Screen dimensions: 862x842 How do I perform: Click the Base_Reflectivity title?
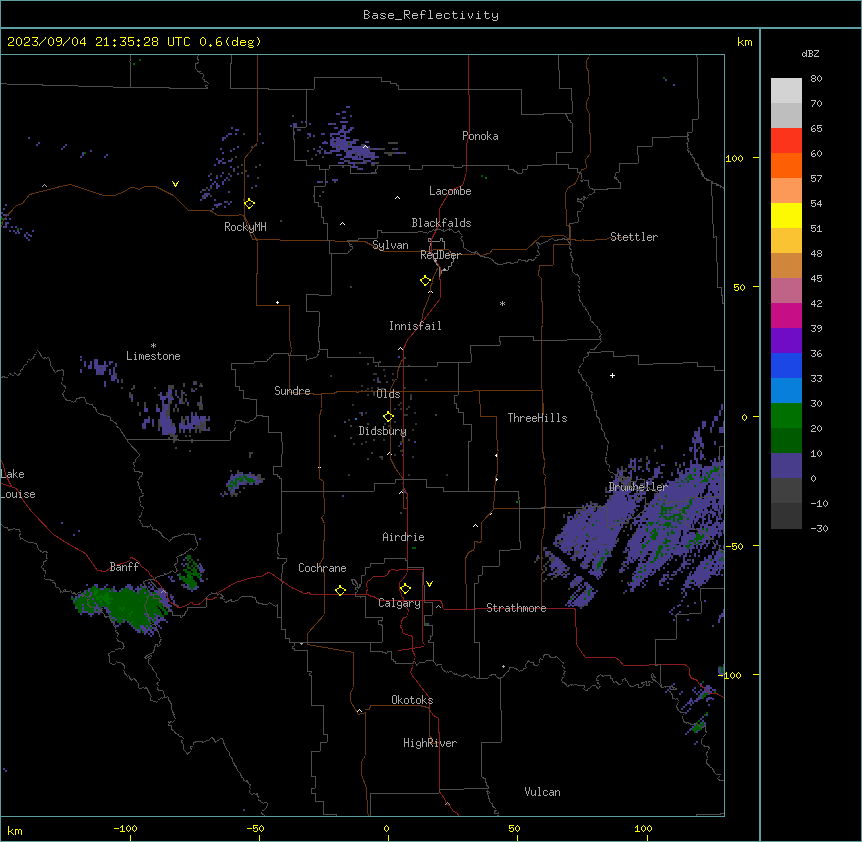(x=431, y=15)
